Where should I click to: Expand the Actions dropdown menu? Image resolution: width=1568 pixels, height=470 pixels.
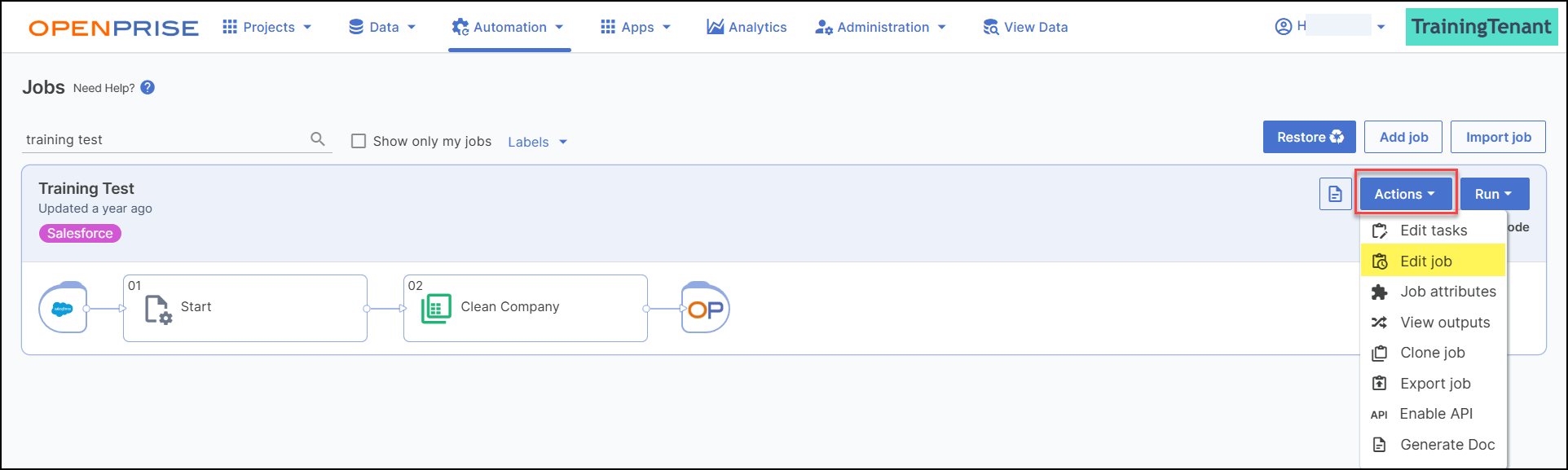(1405, 194)
